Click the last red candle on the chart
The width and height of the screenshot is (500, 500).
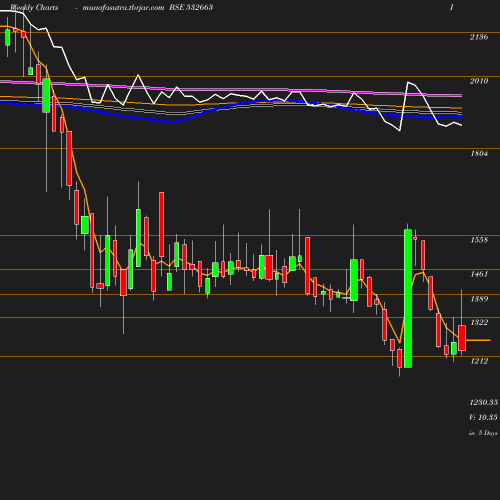pos(462,338)
